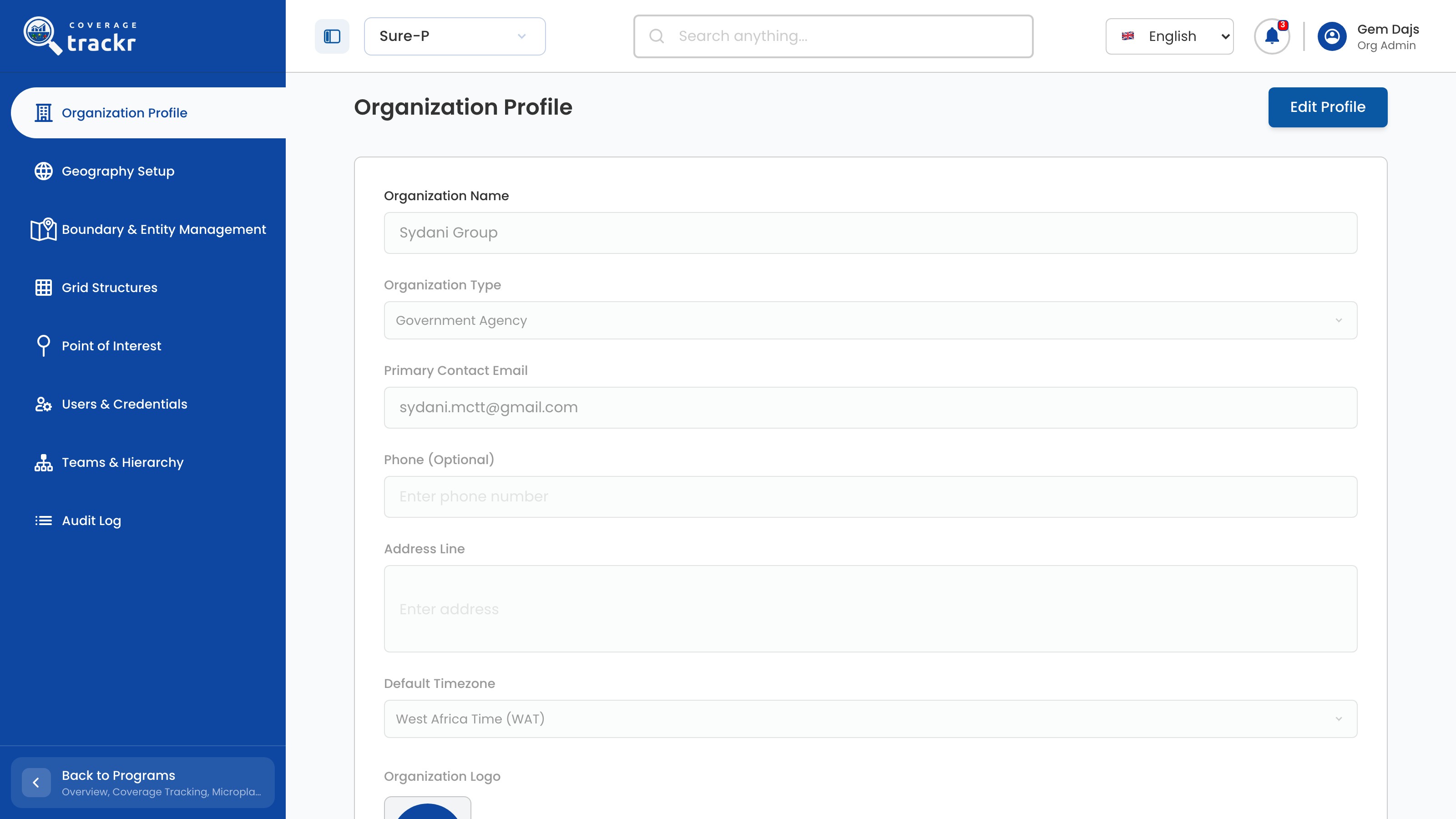This screenshot has height=819, width=1456.
Task: Click the Sure-P dropdown chevron
Action: (x=522, y=36)
